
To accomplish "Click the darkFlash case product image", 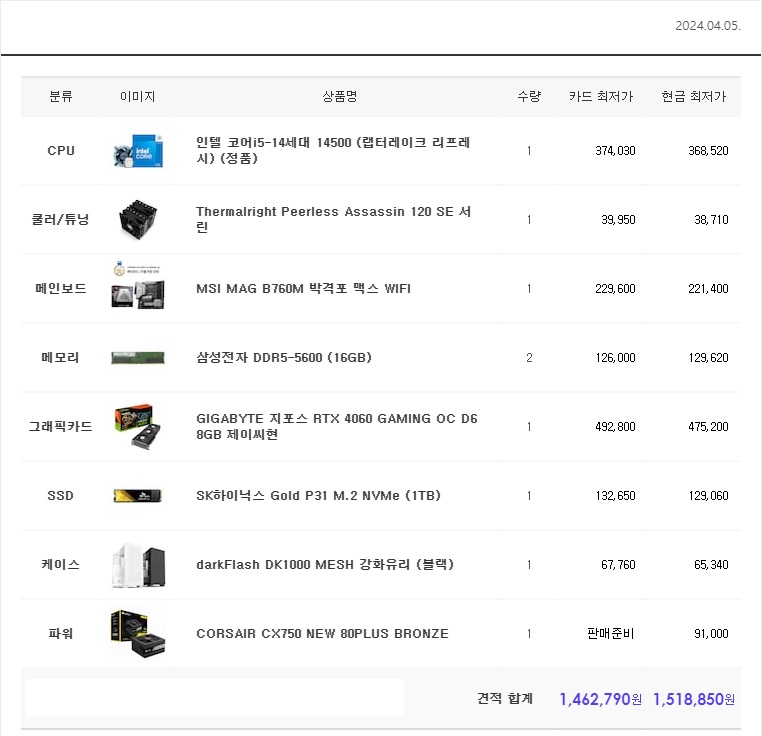I will click(138, 565).
